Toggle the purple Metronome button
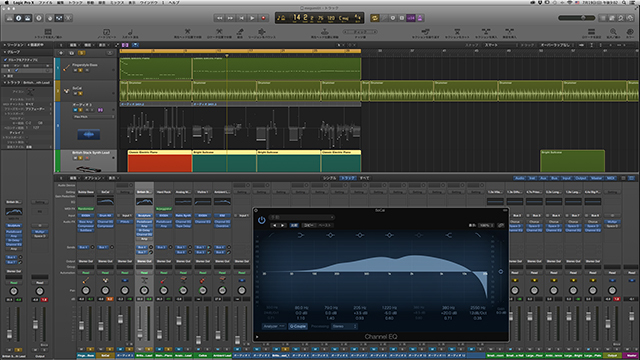 click(420, 18)
